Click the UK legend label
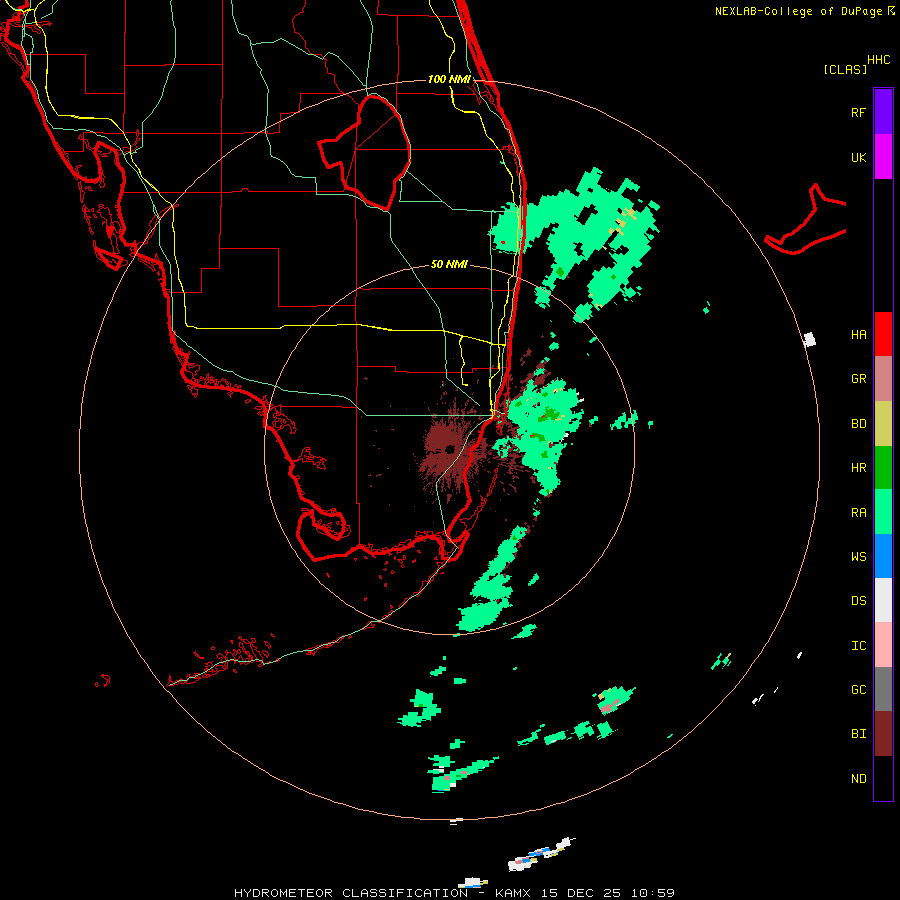The image size is (900, 900). [858, 158]
